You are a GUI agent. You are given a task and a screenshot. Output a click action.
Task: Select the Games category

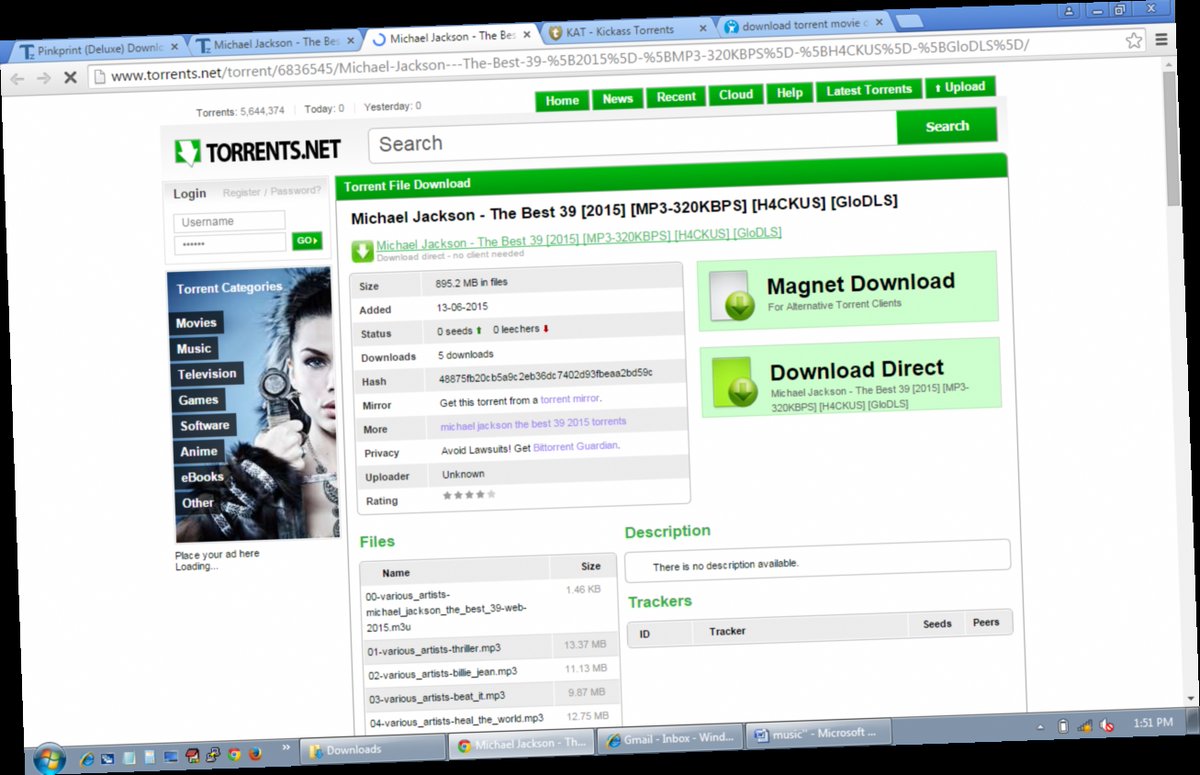tap(198, 400)
